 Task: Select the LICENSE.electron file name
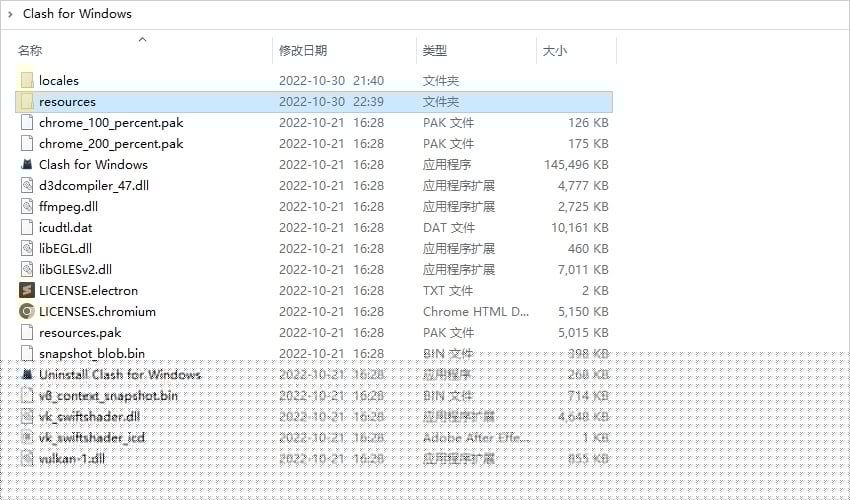88,290
